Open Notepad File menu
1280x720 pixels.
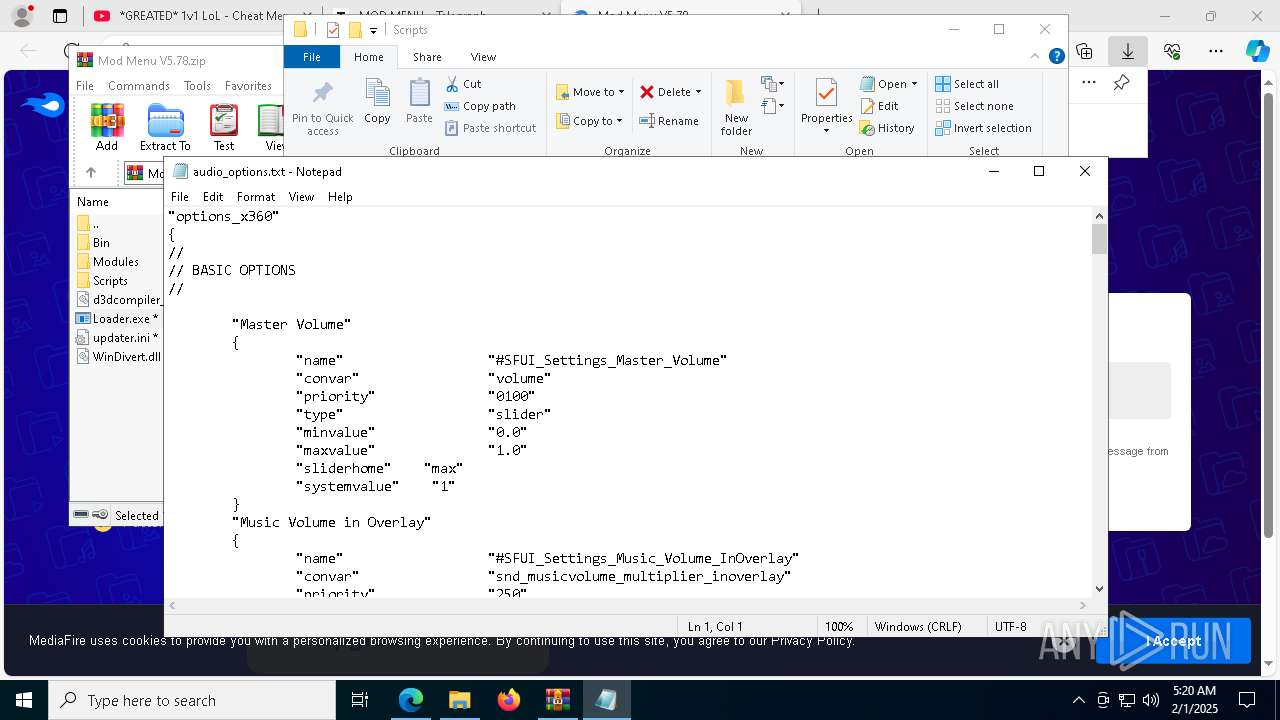[180, 197]
